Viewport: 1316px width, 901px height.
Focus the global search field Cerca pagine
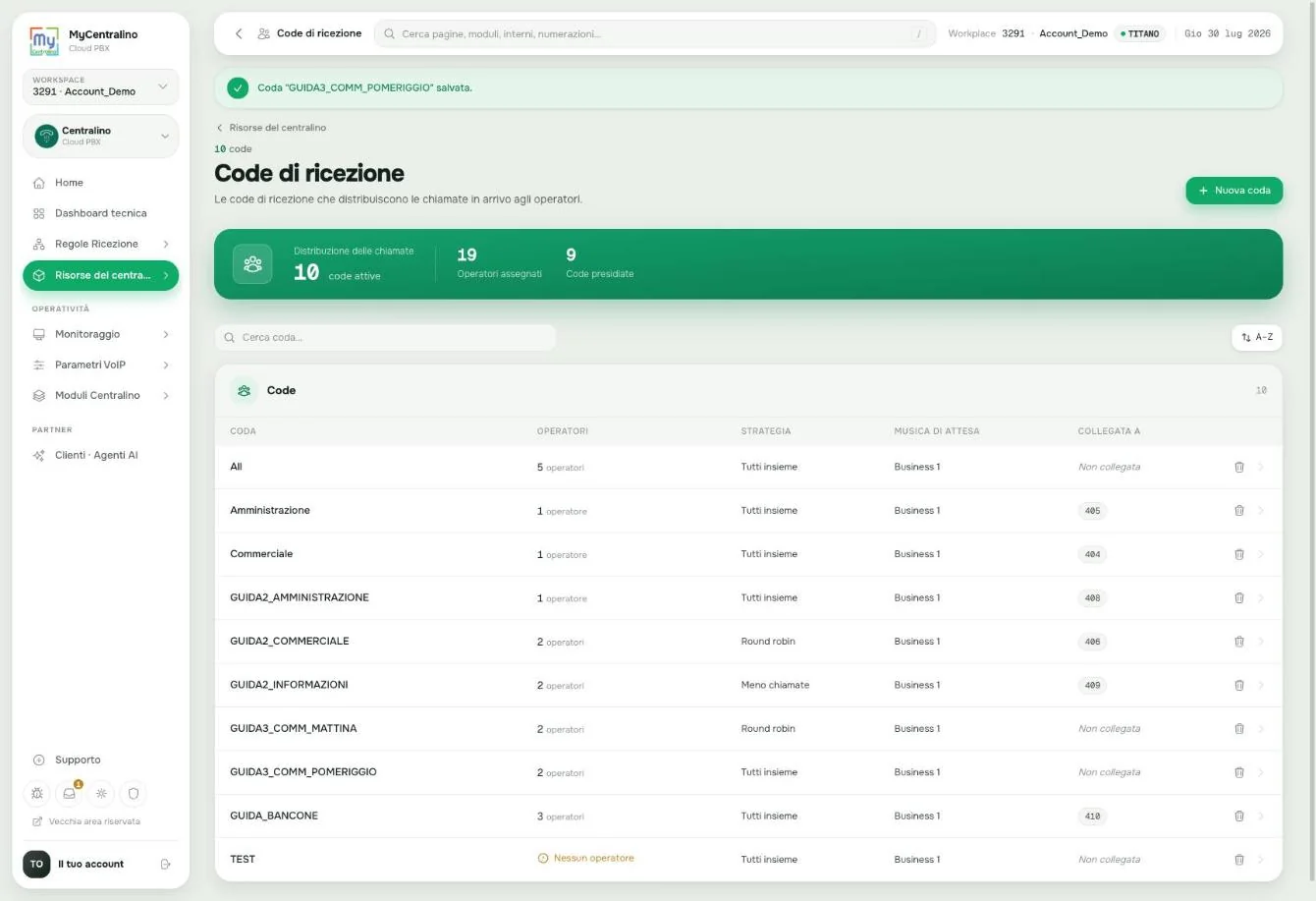pos(654,33)
